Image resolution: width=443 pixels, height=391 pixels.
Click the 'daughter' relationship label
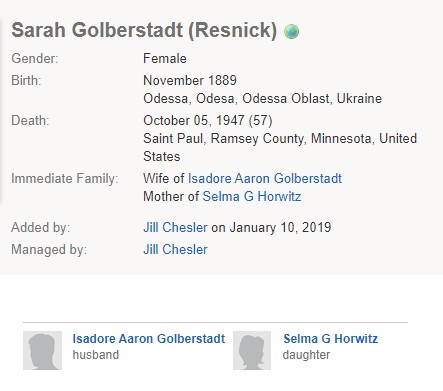point(306,355)
